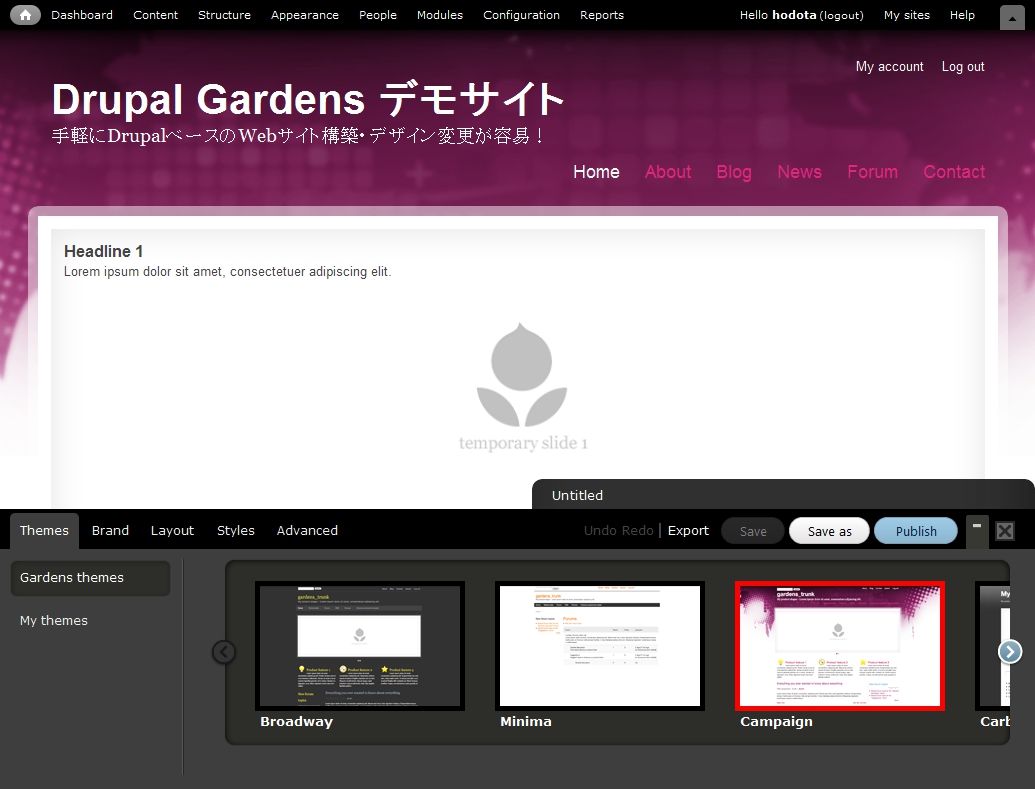1035x789 pixels.
Task: Click the hodota username link
Action: point(794,15)
